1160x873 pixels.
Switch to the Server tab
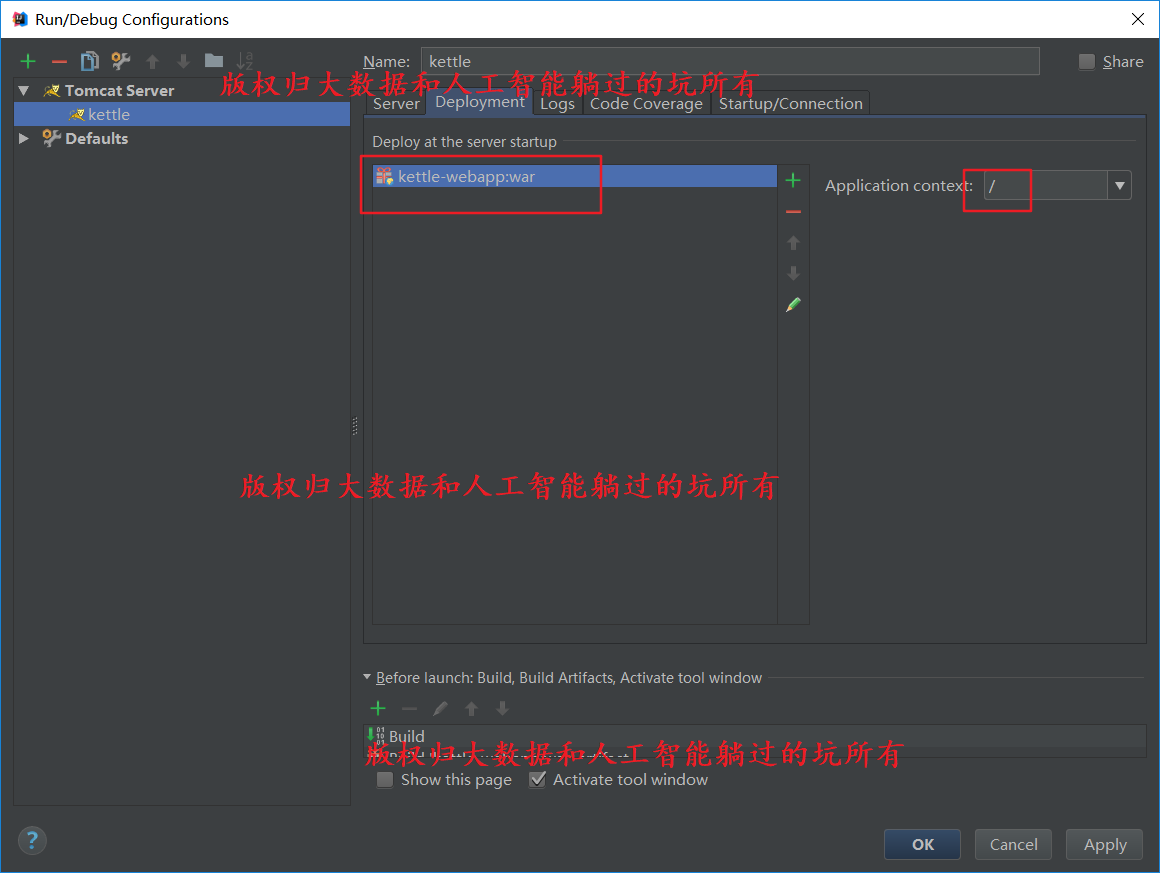(396, 104)
